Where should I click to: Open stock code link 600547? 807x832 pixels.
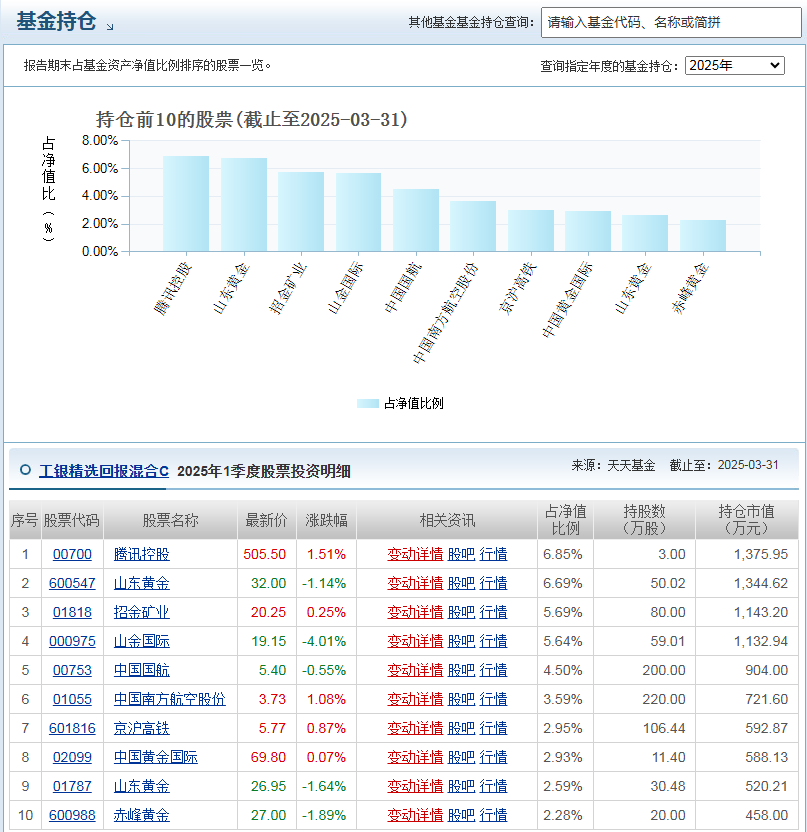(72, 583)
